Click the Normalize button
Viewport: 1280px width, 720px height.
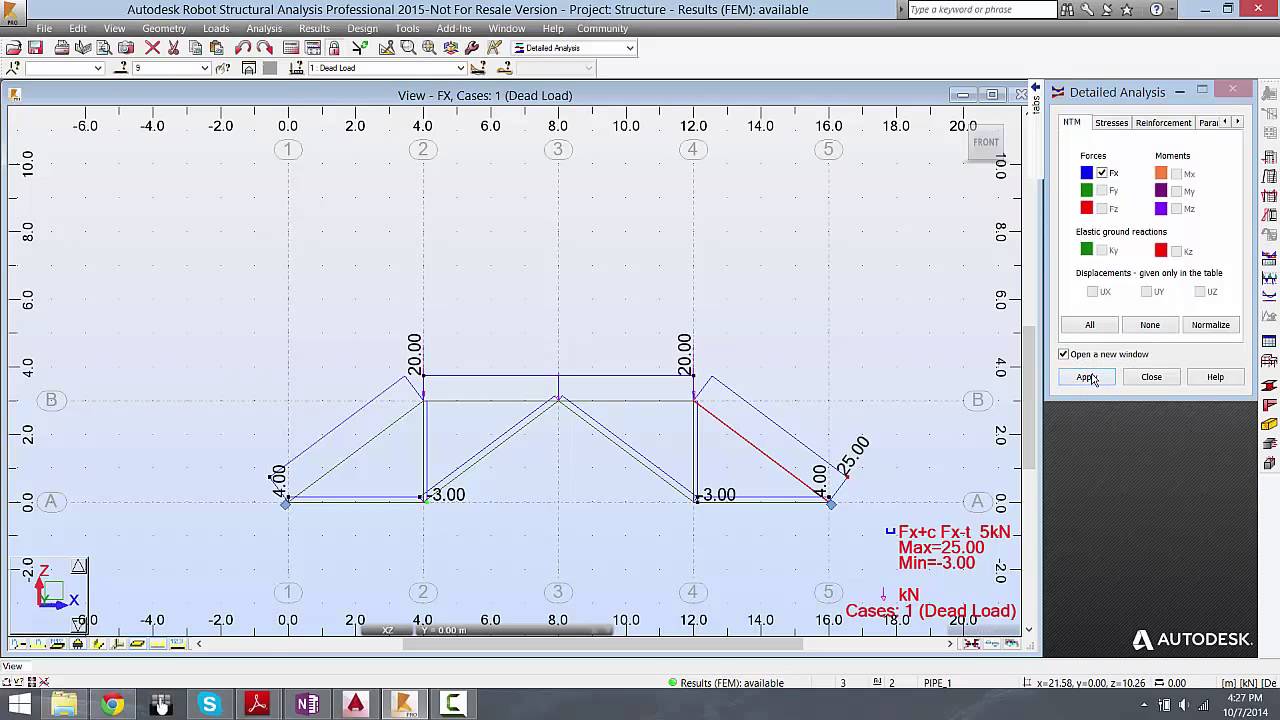[1210, 325]
